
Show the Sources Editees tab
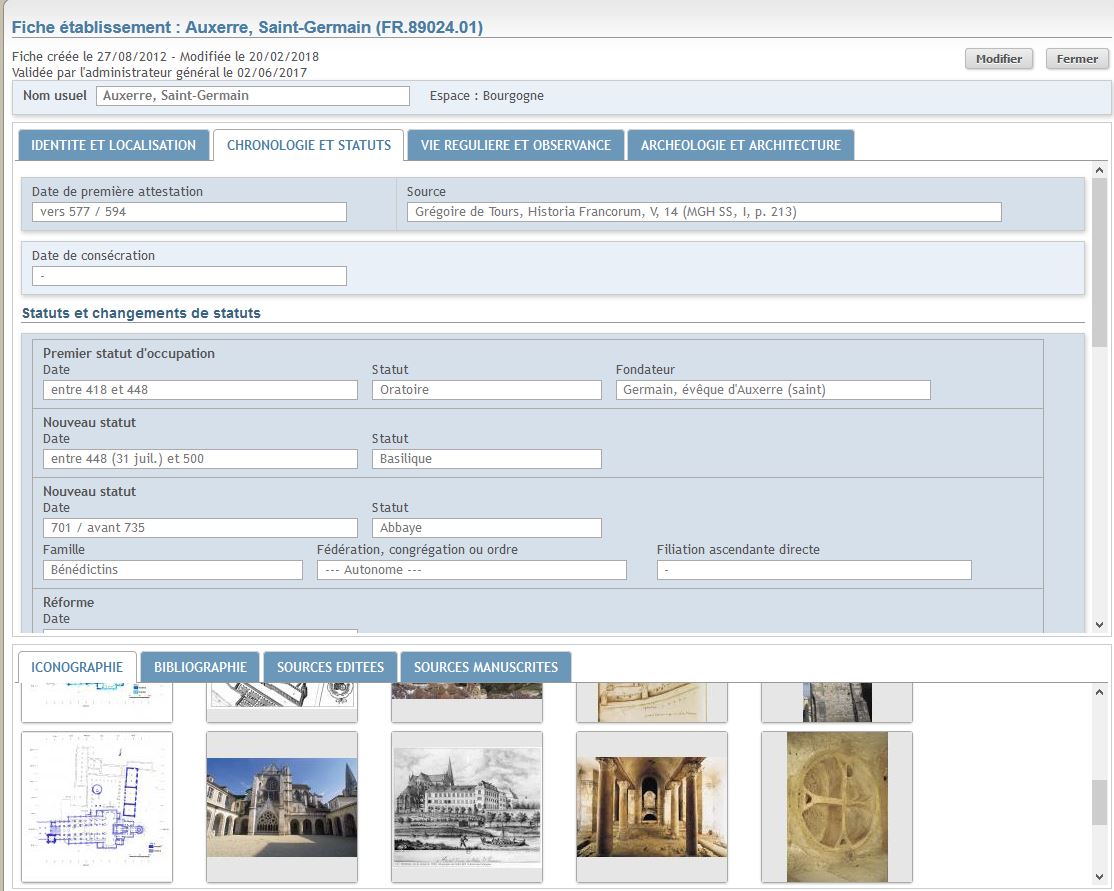pos(330,667)
